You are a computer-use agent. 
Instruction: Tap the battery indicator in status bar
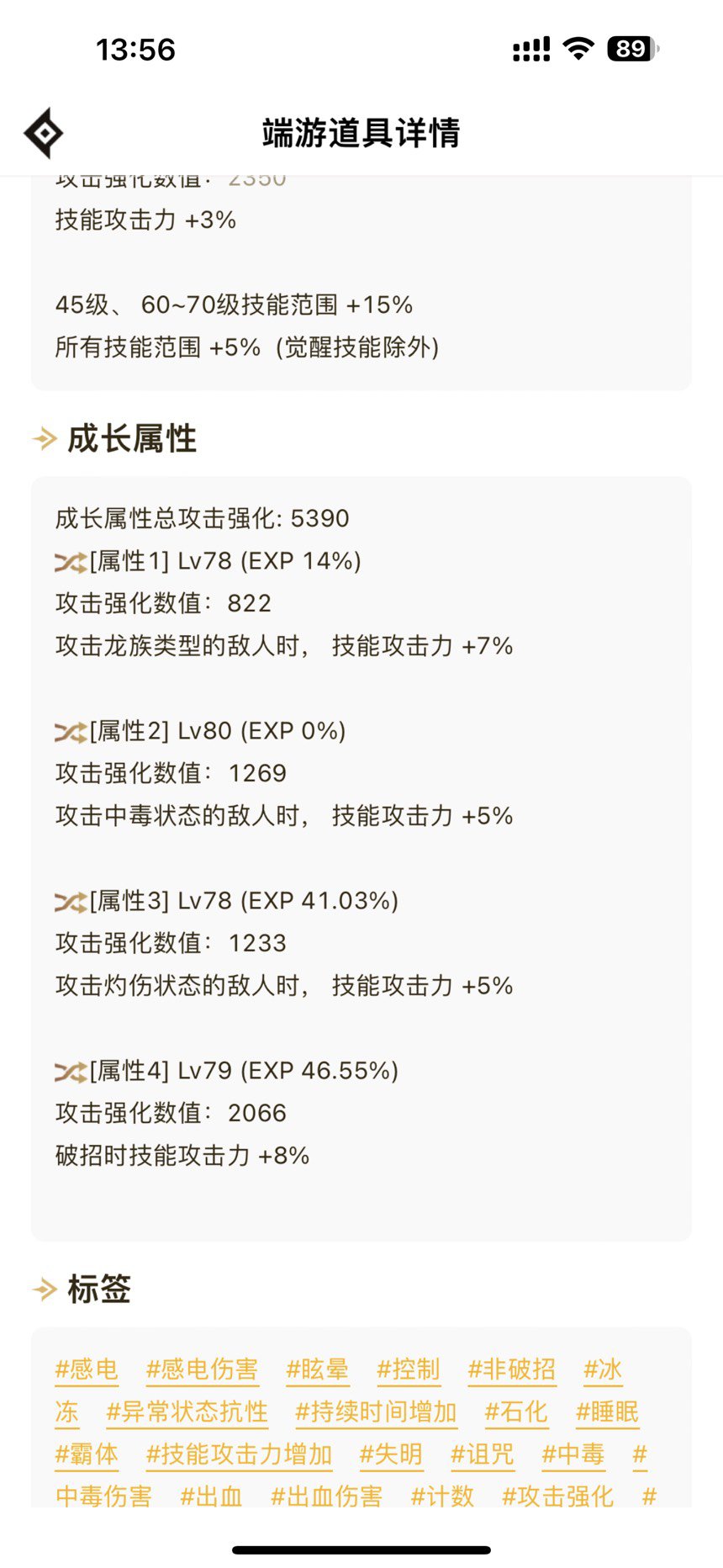633,49
